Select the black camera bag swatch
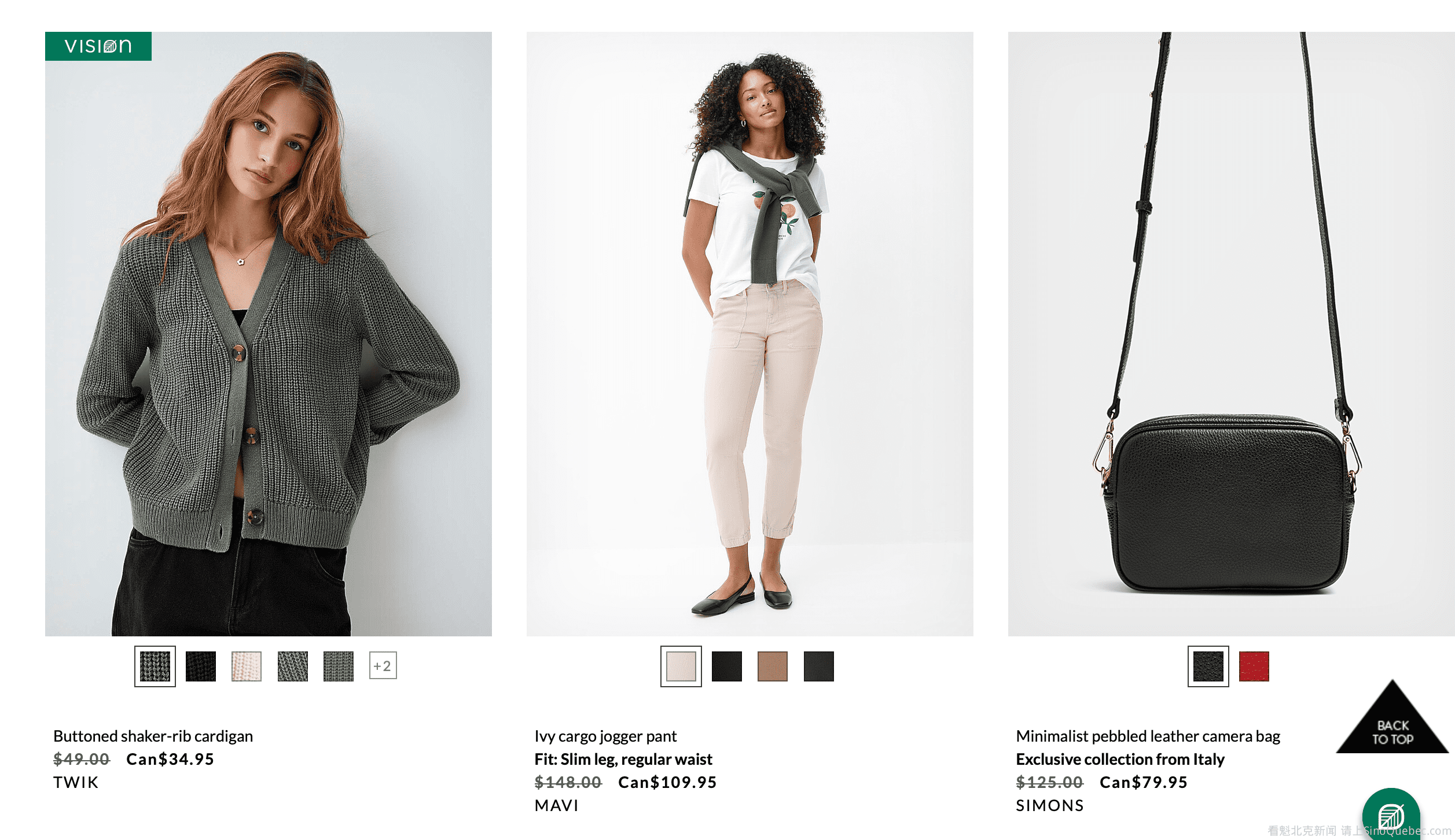Screen dimensions: 1455x840 point(1208,666)
